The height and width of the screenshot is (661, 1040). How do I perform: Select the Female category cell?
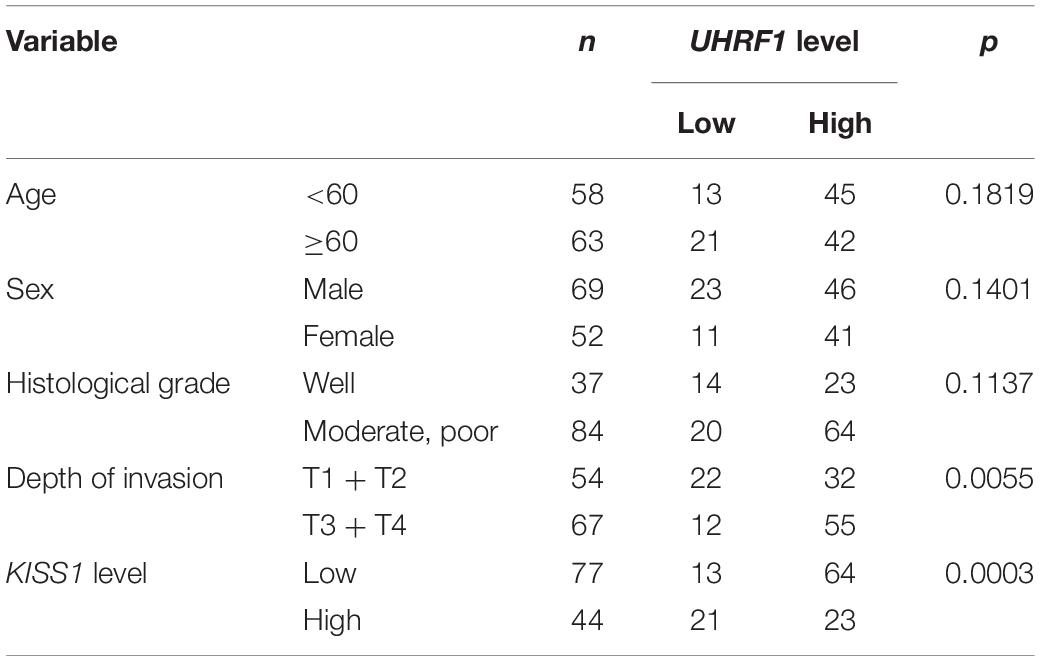coord(348,337)
